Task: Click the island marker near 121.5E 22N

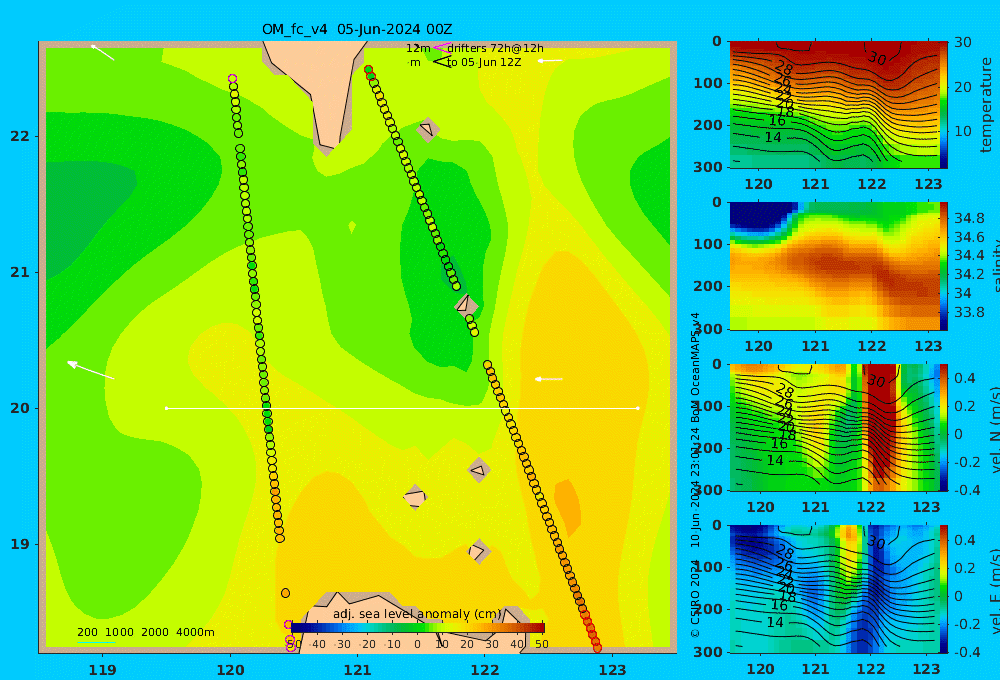Action: coord(427,130)
